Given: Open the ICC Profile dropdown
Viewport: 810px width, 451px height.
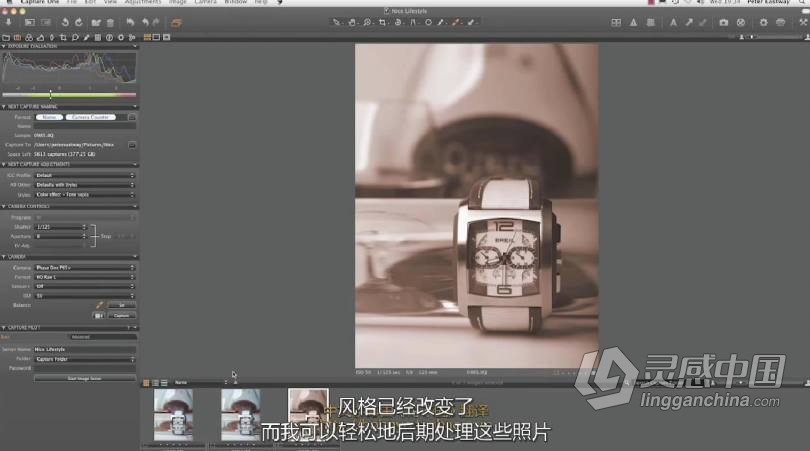Looking at the screenshot, I should 85,175.
